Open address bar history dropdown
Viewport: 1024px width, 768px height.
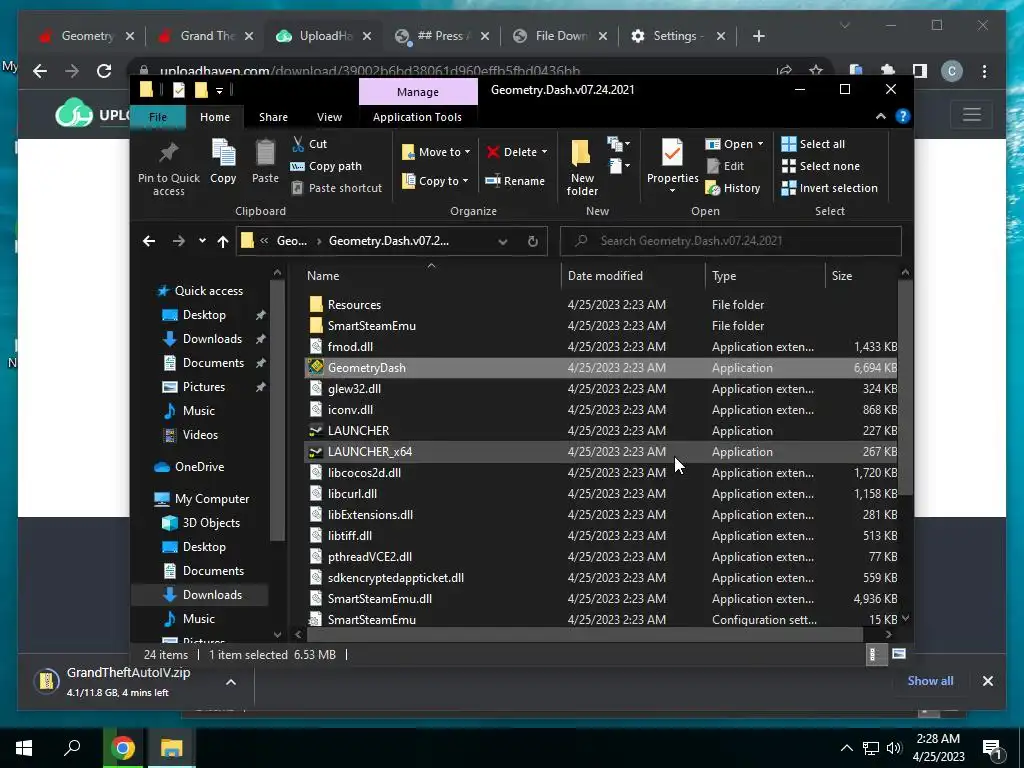tap(503, 241)
